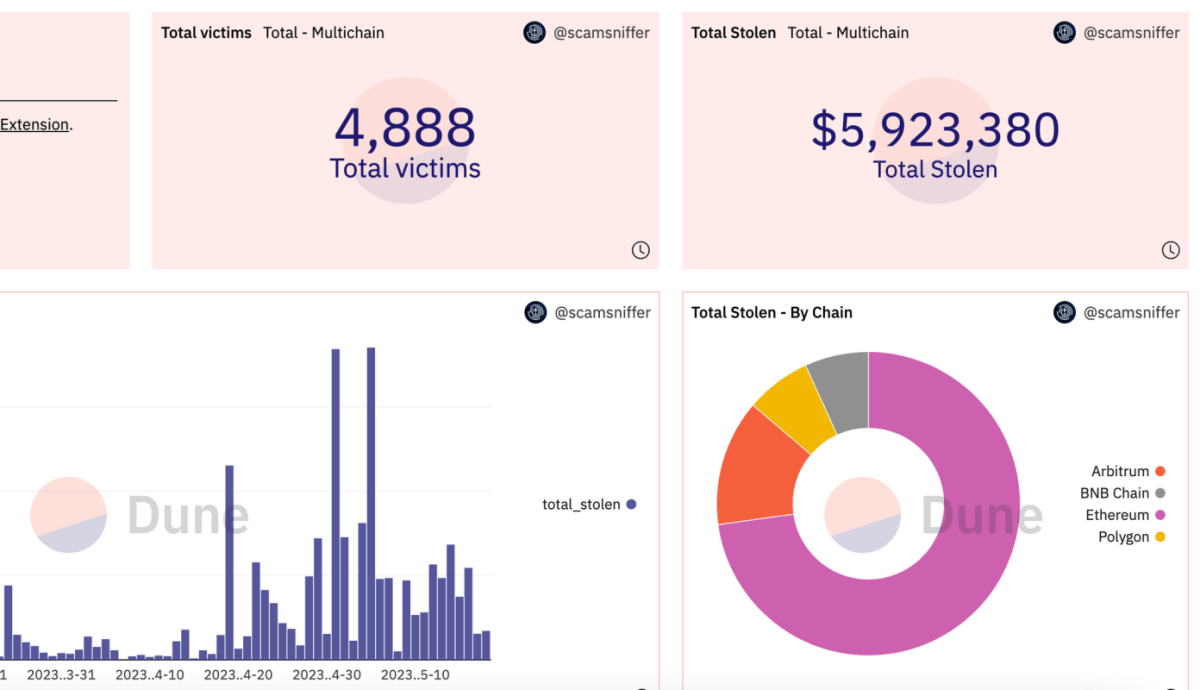Click the 2023..4-30 axis label
The width and height of the screenshot is (1200, 690).
pyautogui.click(x=327, y=675)
